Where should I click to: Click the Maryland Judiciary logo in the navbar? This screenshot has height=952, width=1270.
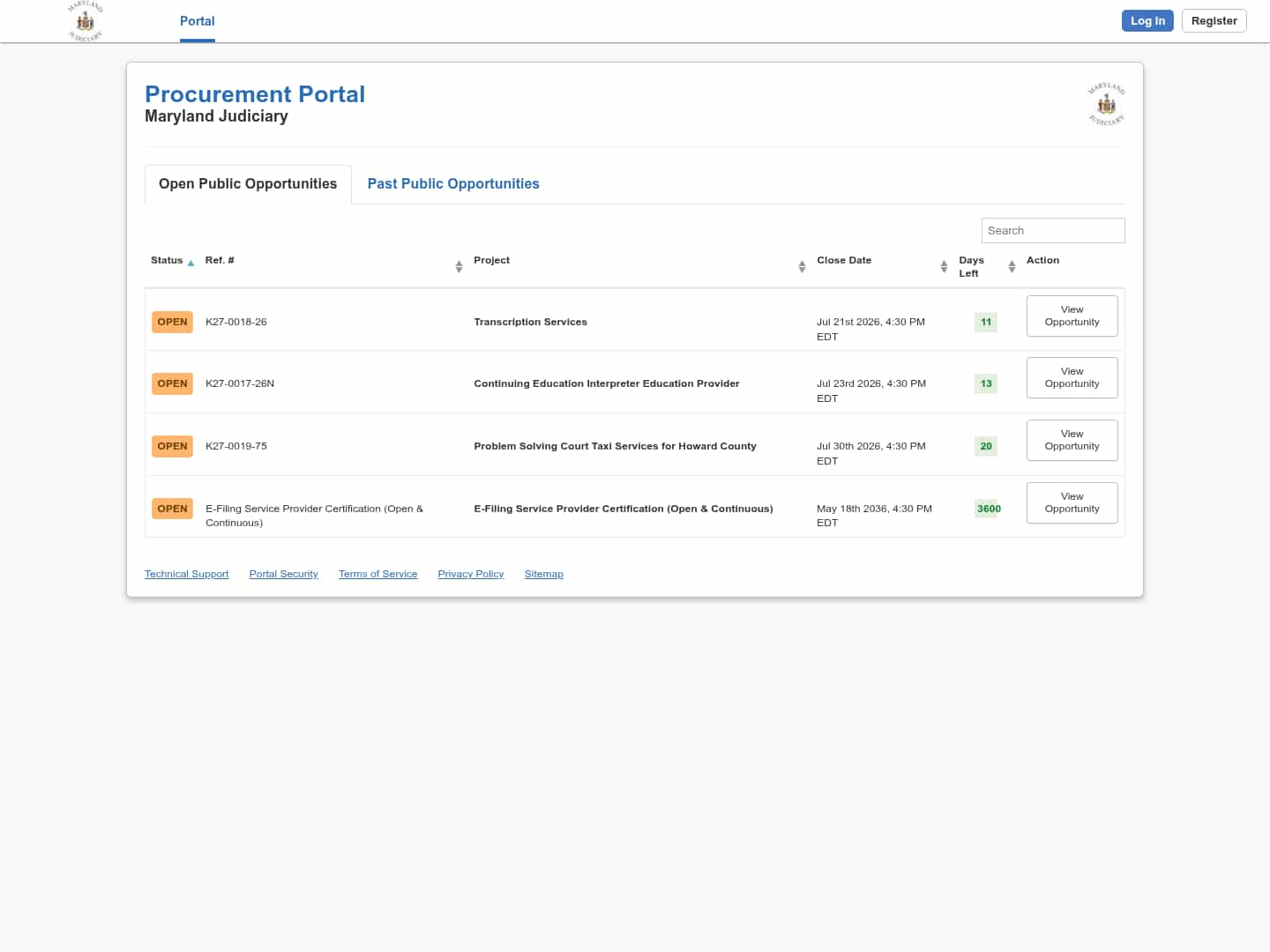point(86,21)
